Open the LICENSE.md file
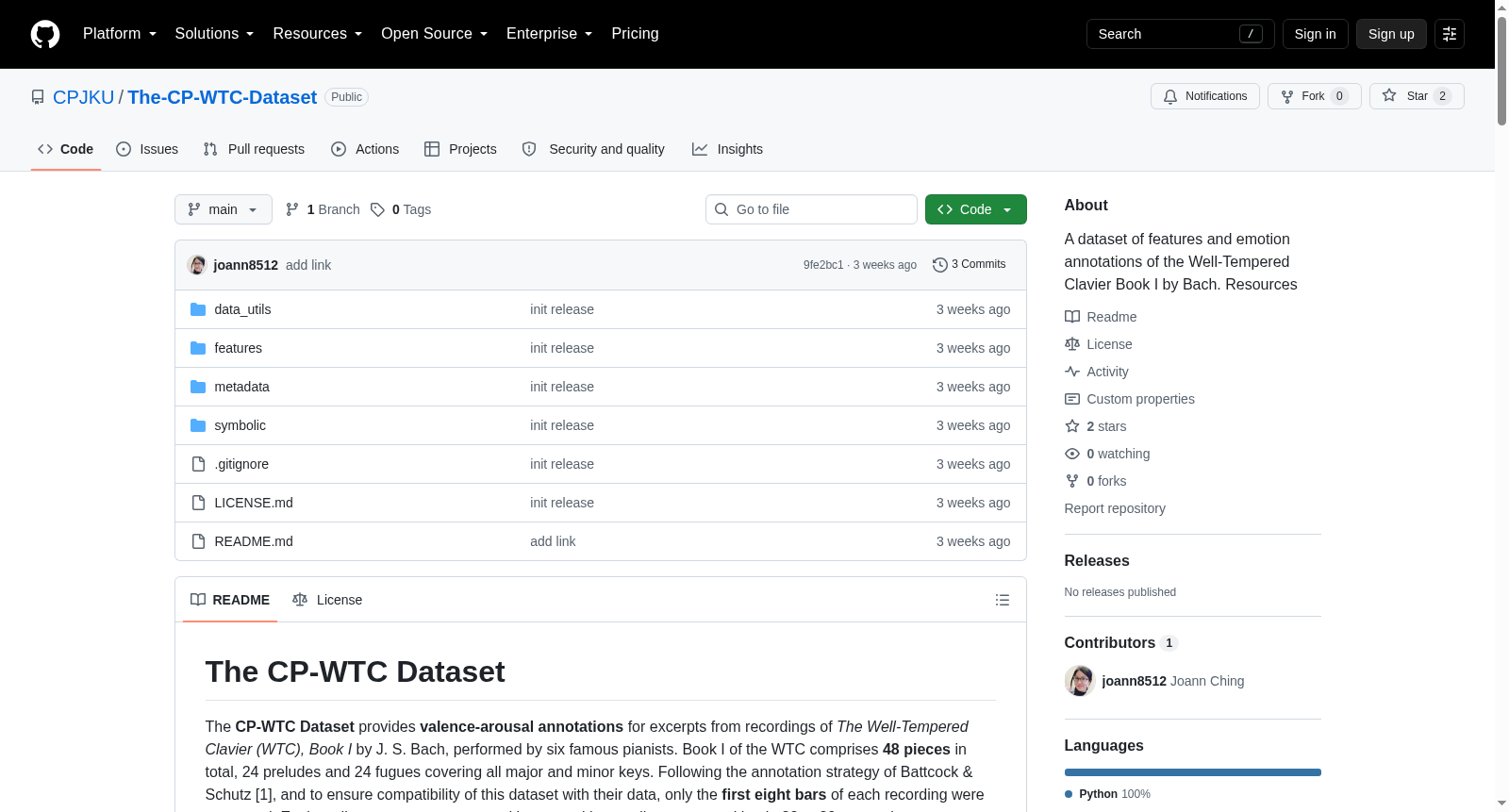 254,503
